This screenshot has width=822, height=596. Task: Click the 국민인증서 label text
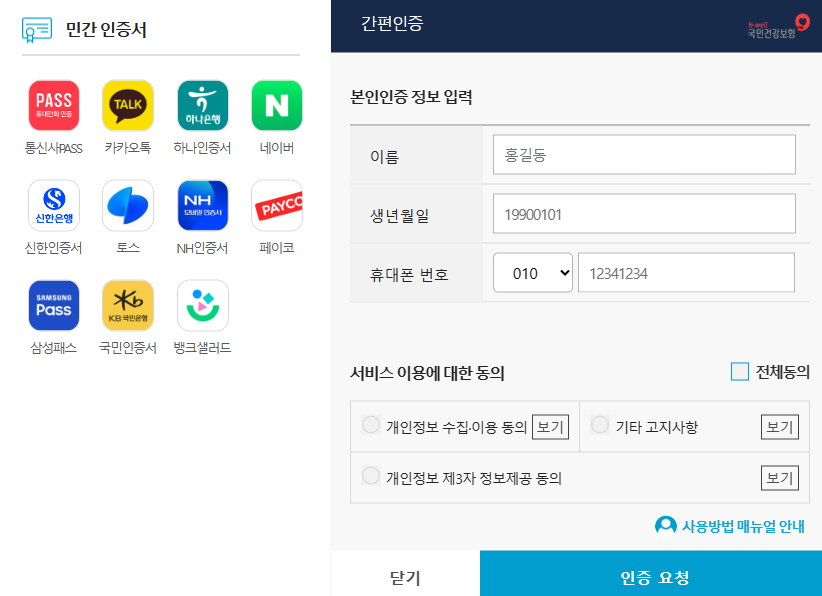tap(128, 348)
